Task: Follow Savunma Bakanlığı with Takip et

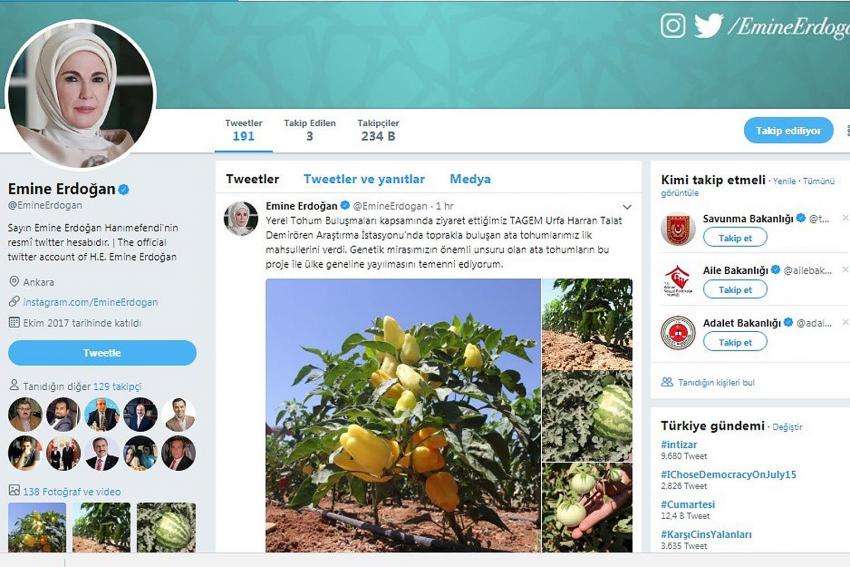Action: pyautogui.click(x=735, y=237)
